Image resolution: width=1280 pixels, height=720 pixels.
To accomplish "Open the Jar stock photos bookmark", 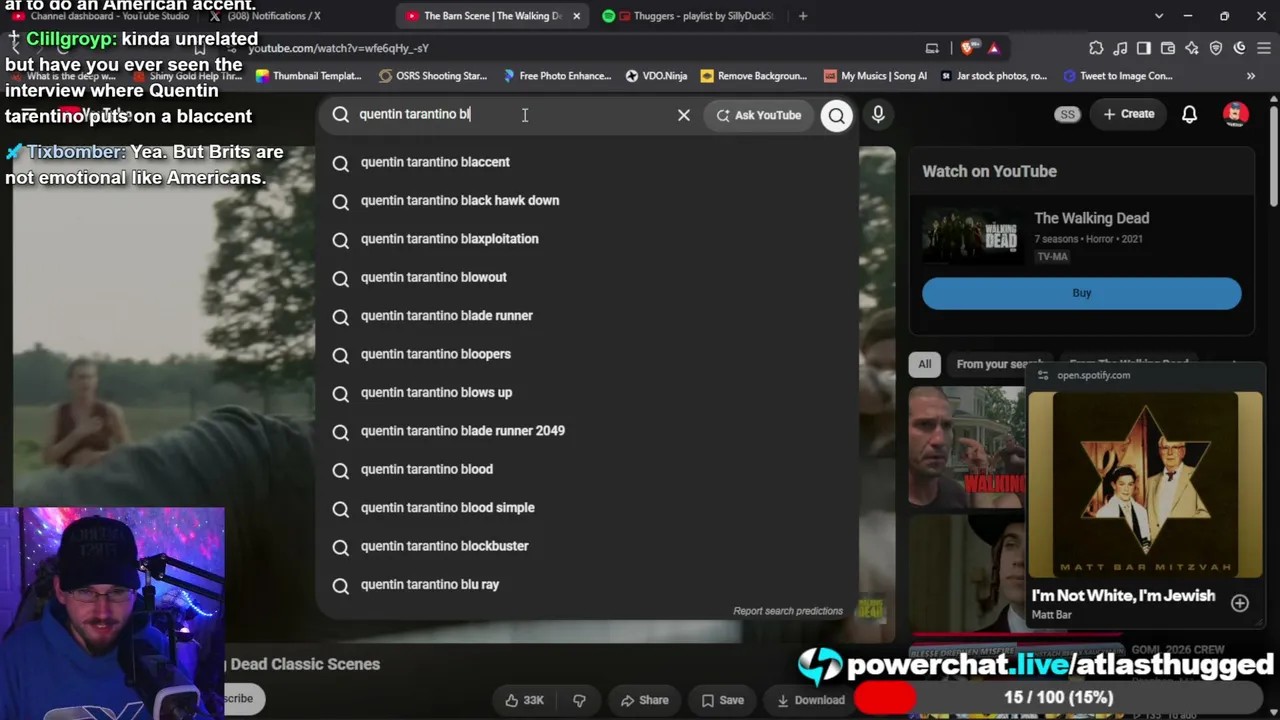I will coord(993,76).
